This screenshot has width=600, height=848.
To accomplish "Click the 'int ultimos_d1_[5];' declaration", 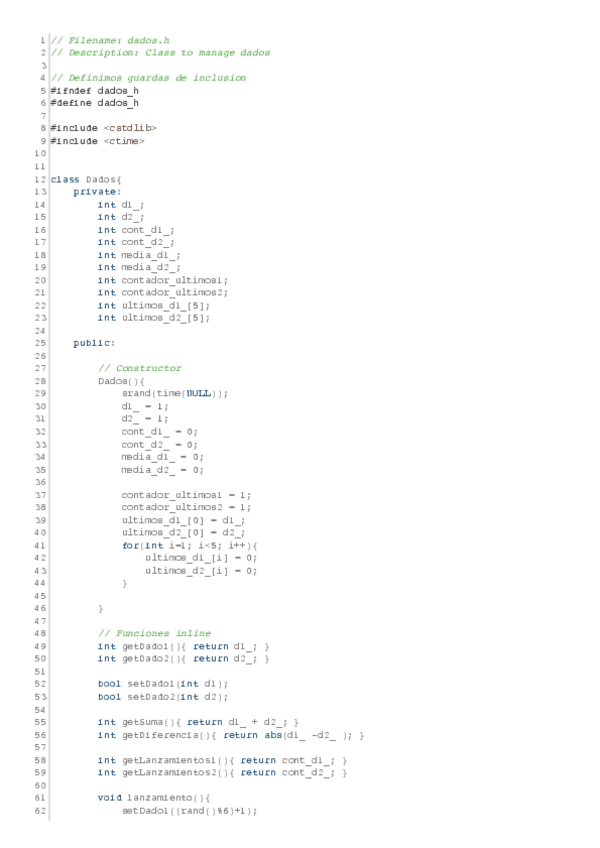I will (x=154, y=306).
